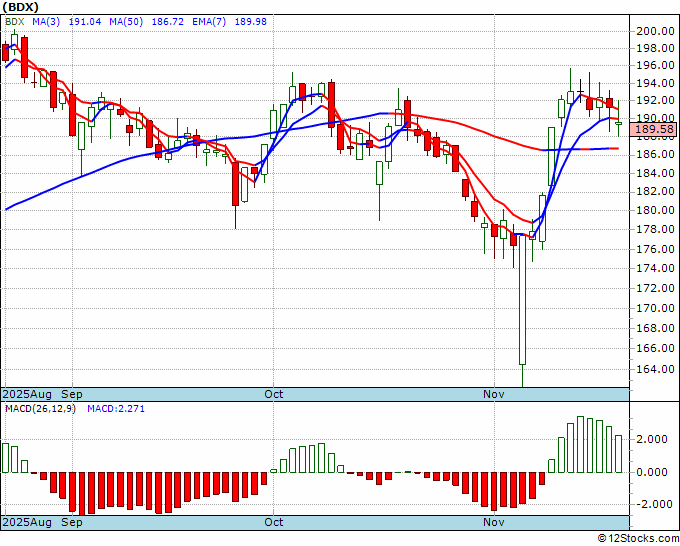Click the last MACD histogram bar
This screenshot has height=546, width=680.
618,454
